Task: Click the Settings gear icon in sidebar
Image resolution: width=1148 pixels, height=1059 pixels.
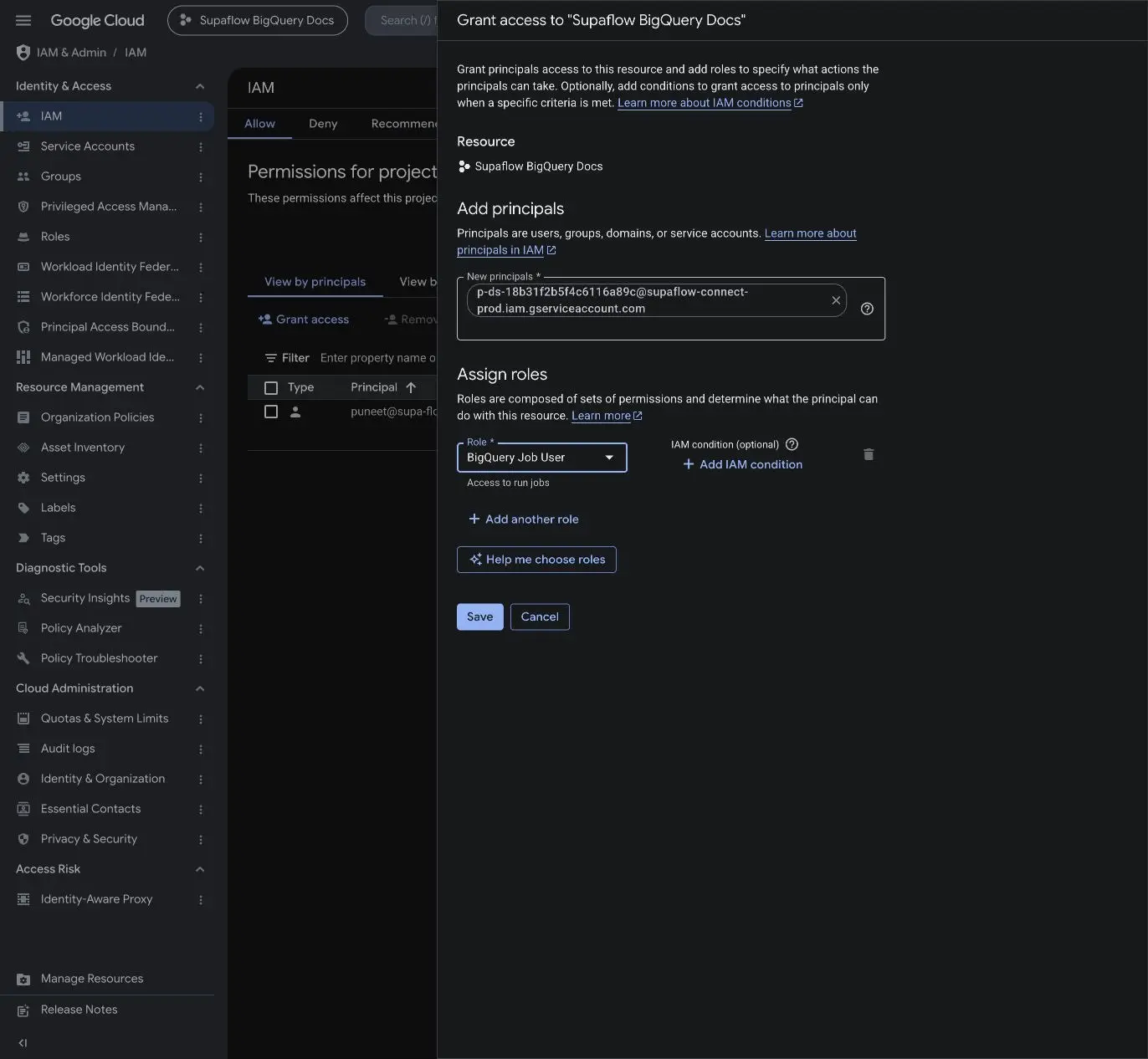Action: click(23, 478)
